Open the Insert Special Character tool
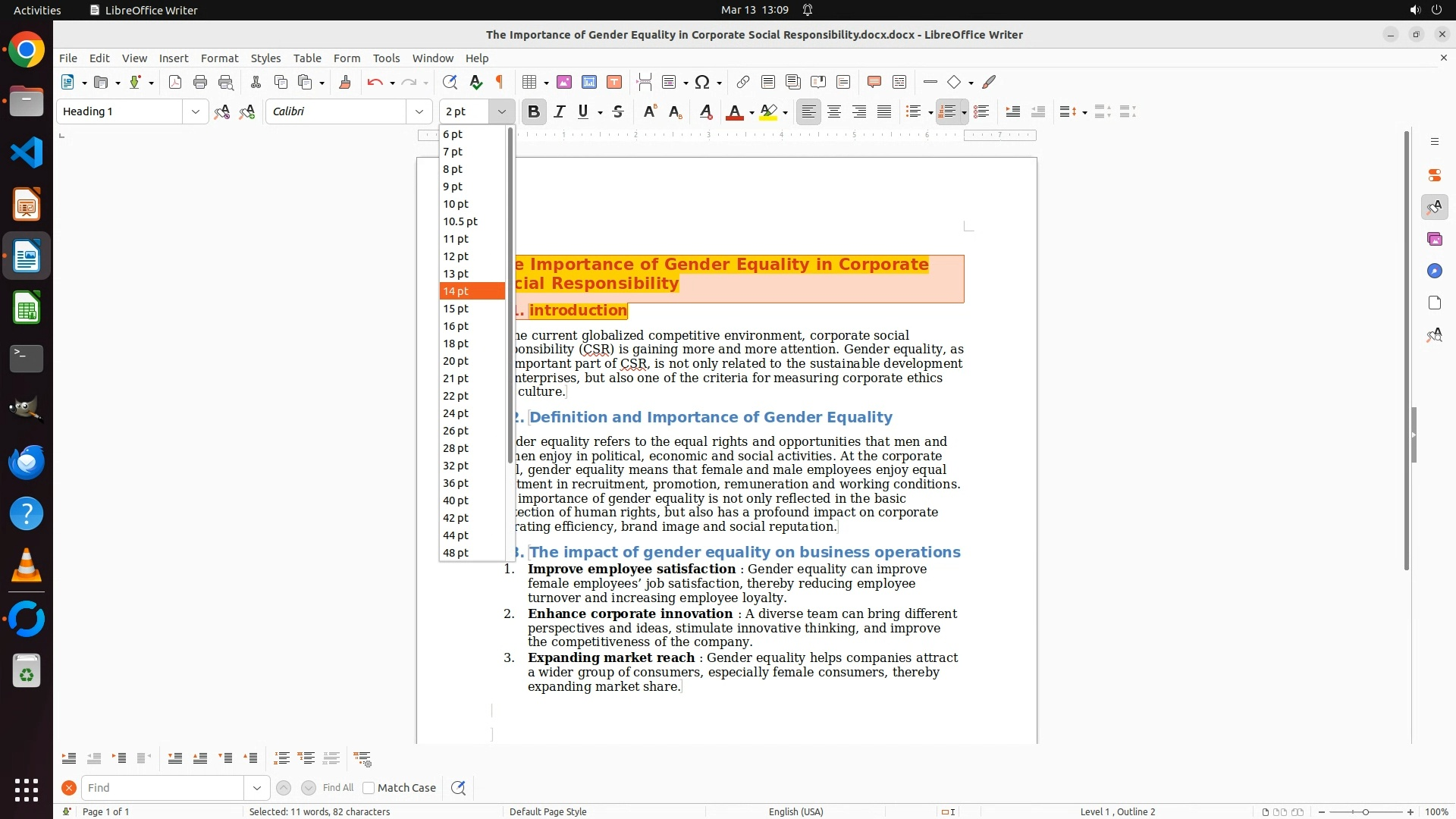 tap(702, 82)
